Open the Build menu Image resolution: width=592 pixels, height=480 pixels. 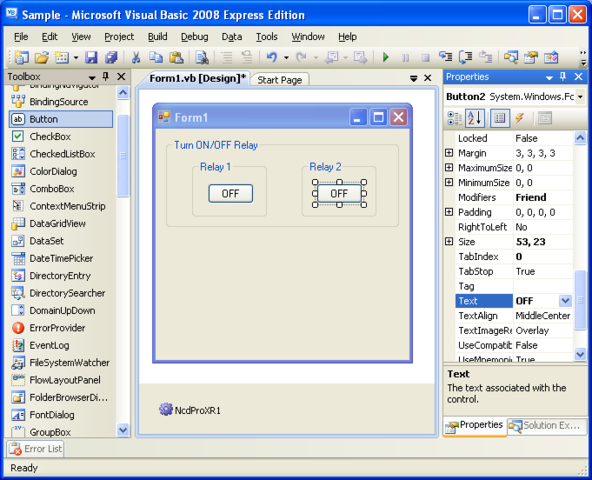(x=157, y=37)
